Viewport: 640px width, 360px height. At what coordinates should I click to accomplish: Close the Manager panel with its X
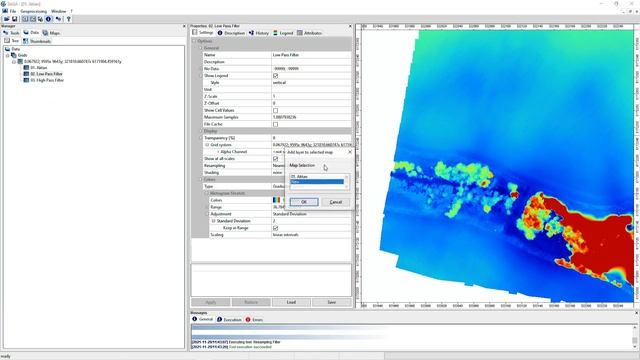coord(184,26)
